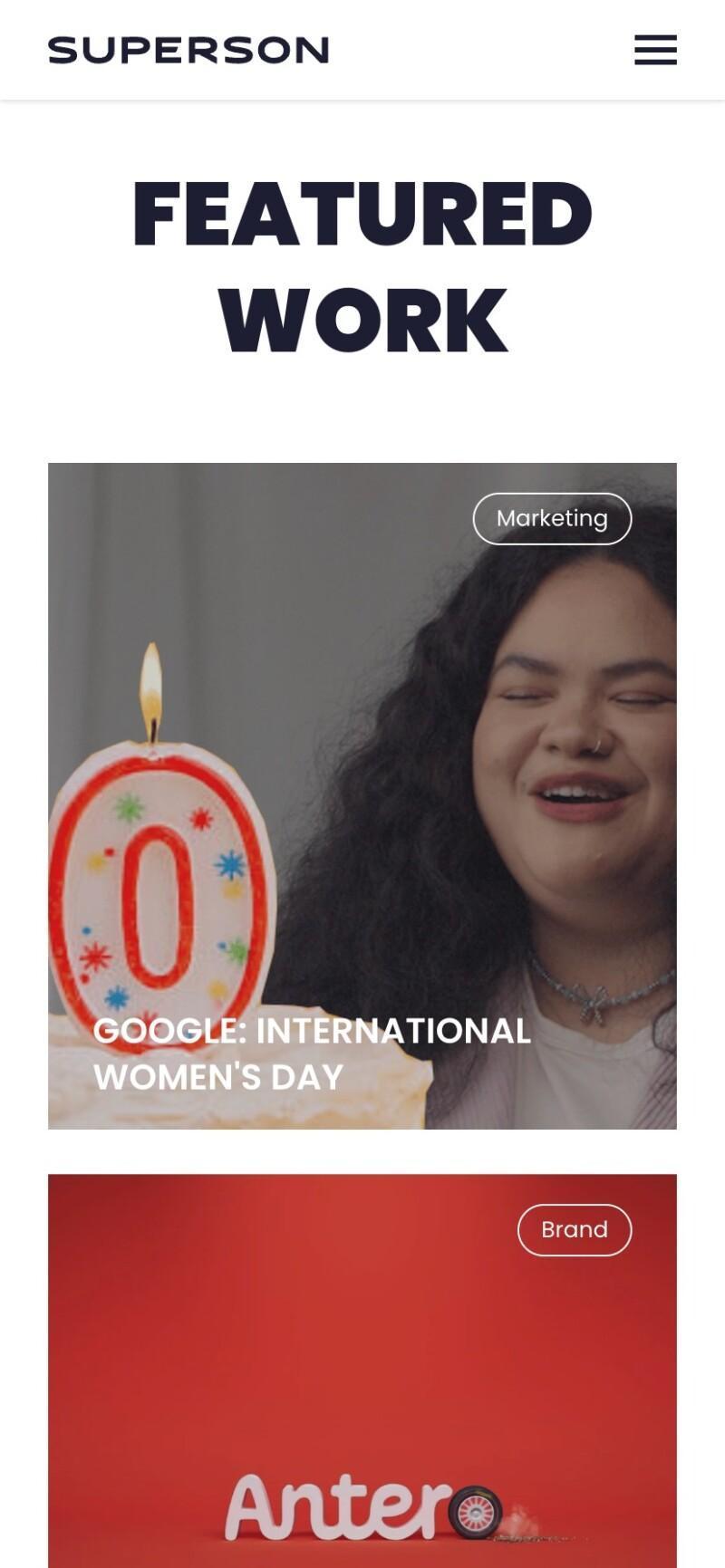Select the Marketing category tag
This screenshot has width=725, height=1568.
coord(552,519)
